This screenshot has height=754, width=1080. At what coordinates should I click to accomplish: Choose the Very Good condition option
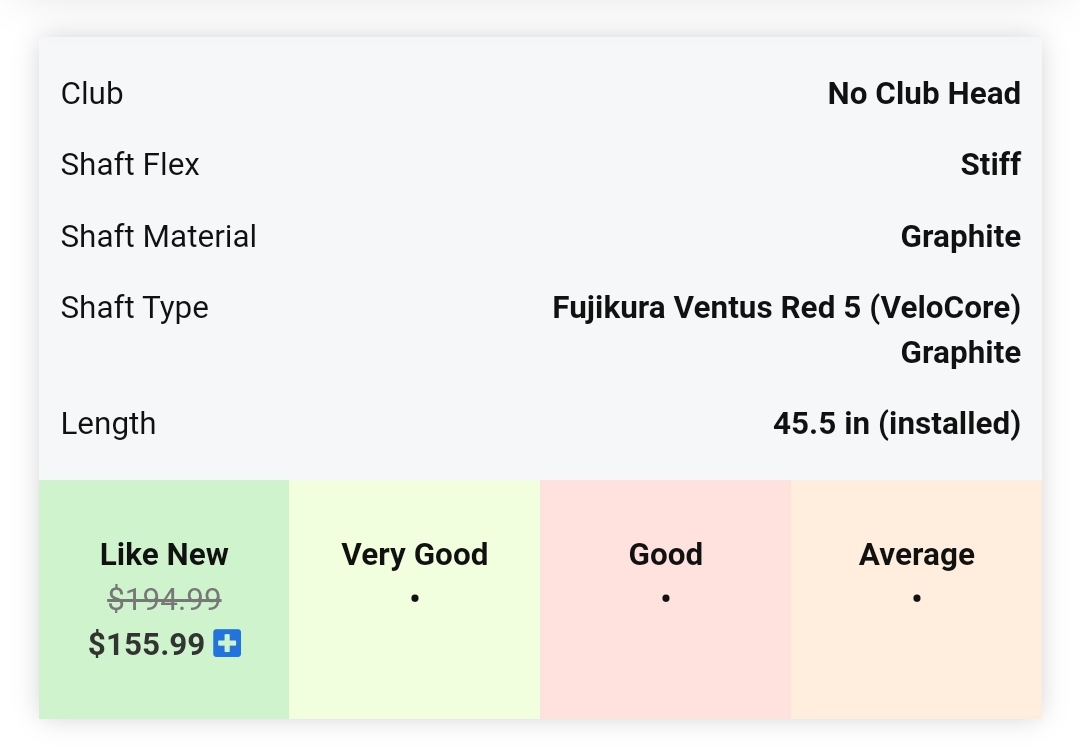(414, 554)
